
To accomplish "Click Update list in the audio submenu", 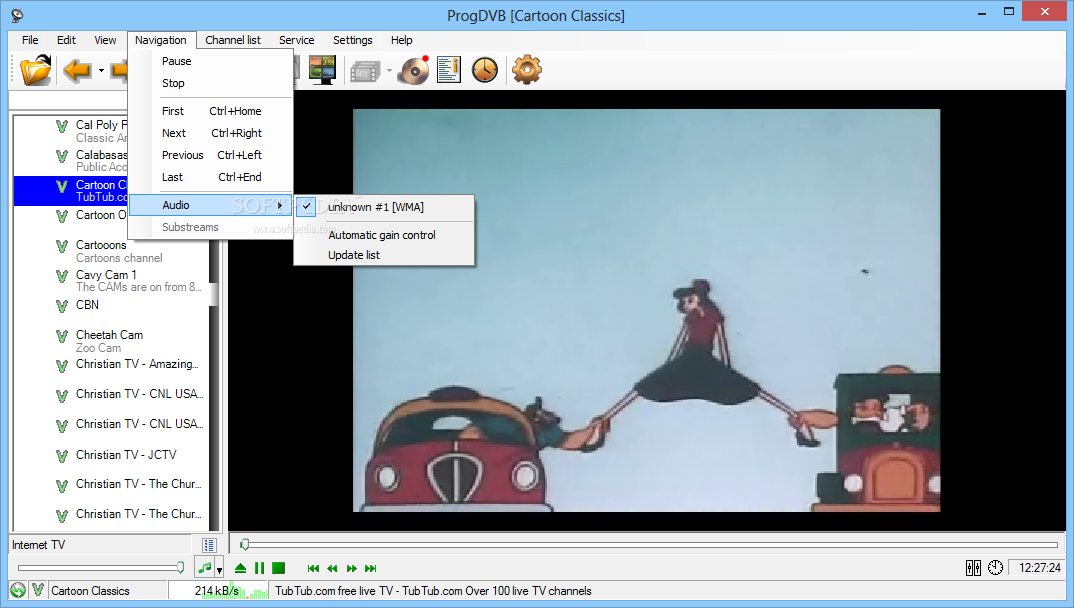I will [354, 255].
